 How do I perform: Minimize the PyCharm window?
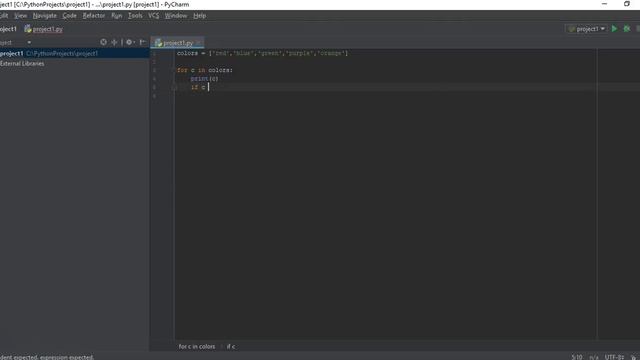tap(604, 4)
